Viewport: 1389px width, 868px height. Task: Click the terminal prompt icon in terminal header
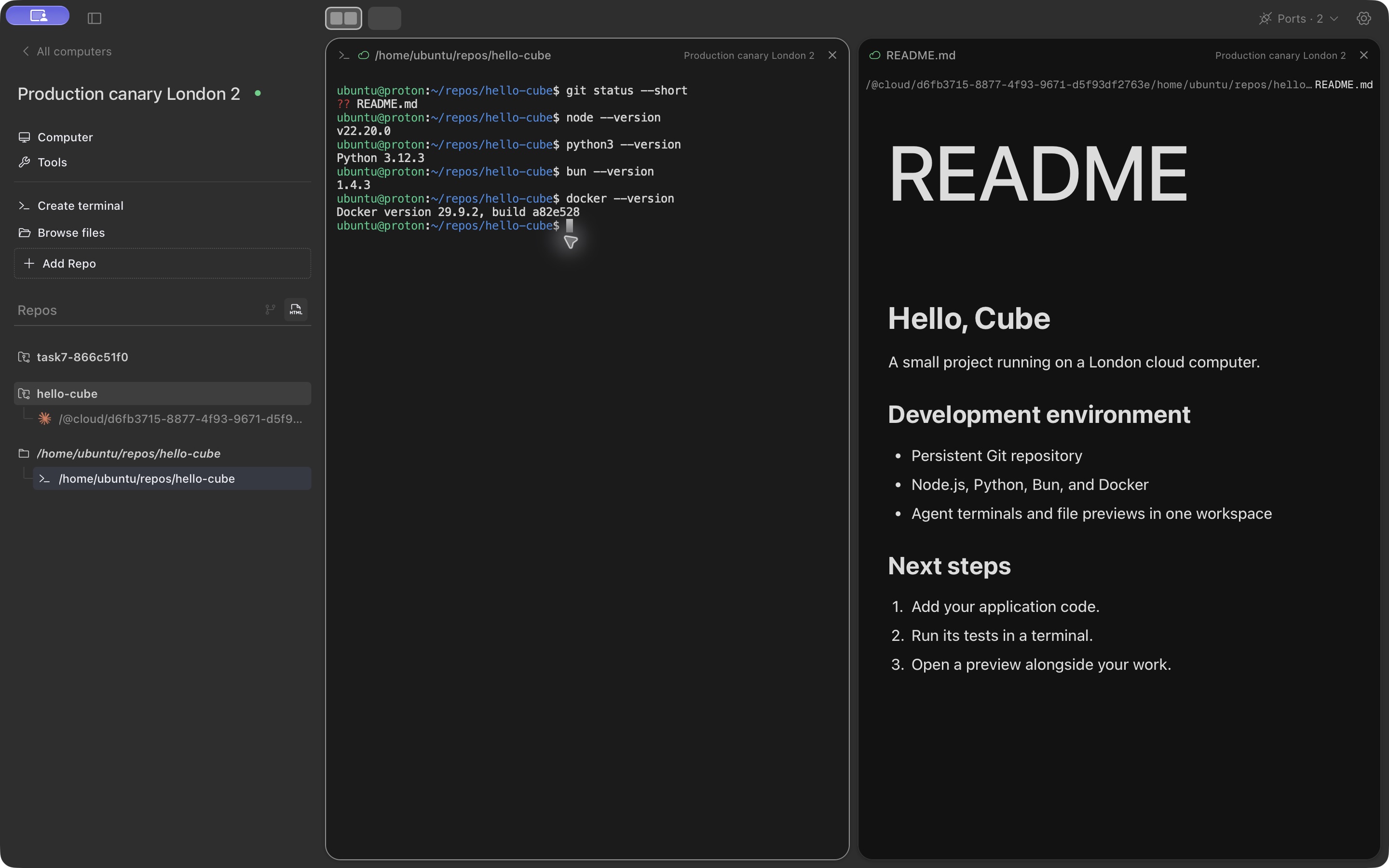click(344, 55)
